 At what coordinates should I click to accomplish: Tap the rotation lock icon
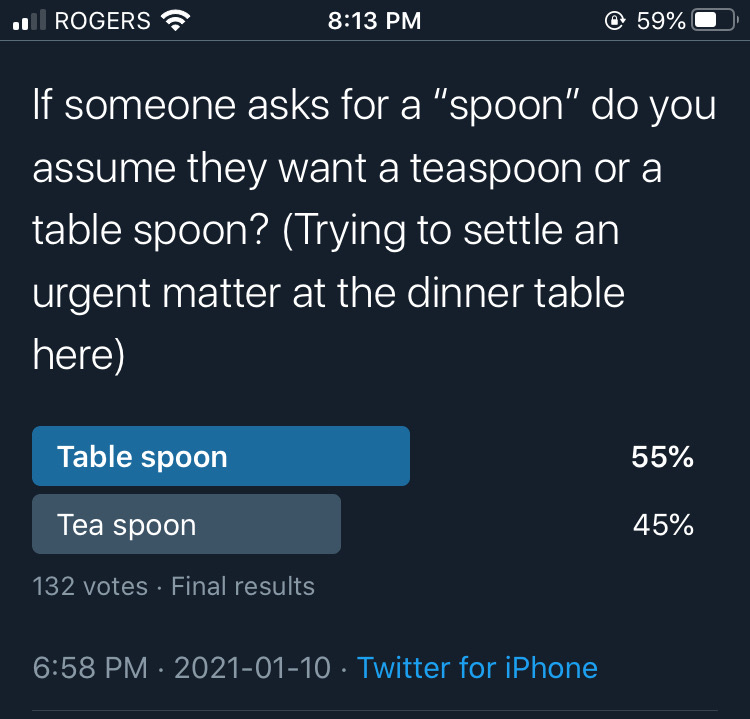click(x=616, y=21)
